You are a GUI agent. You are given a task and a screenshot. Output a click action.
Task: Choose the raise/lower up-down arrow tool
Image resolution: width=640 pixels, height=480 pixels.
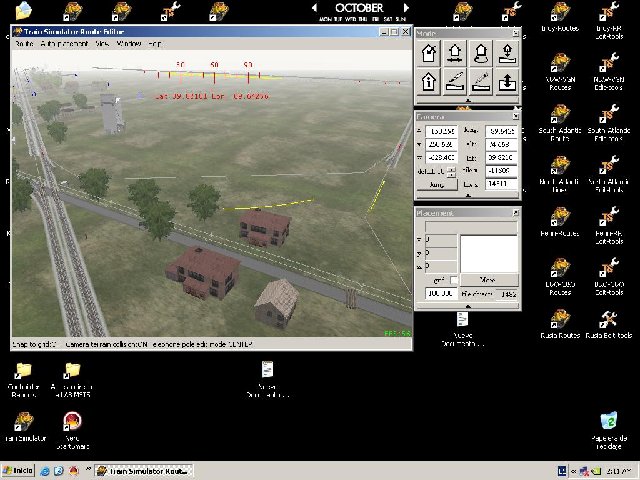pyautogui.click(x=507, y=81)
